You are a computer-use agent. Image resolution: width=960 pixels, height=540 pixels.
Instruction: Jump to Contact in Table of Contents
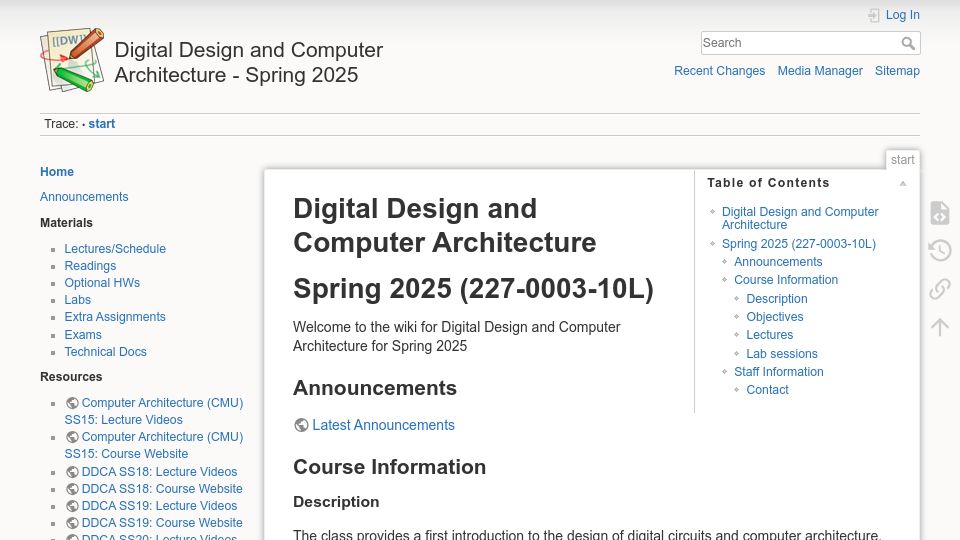pos(767,390)
